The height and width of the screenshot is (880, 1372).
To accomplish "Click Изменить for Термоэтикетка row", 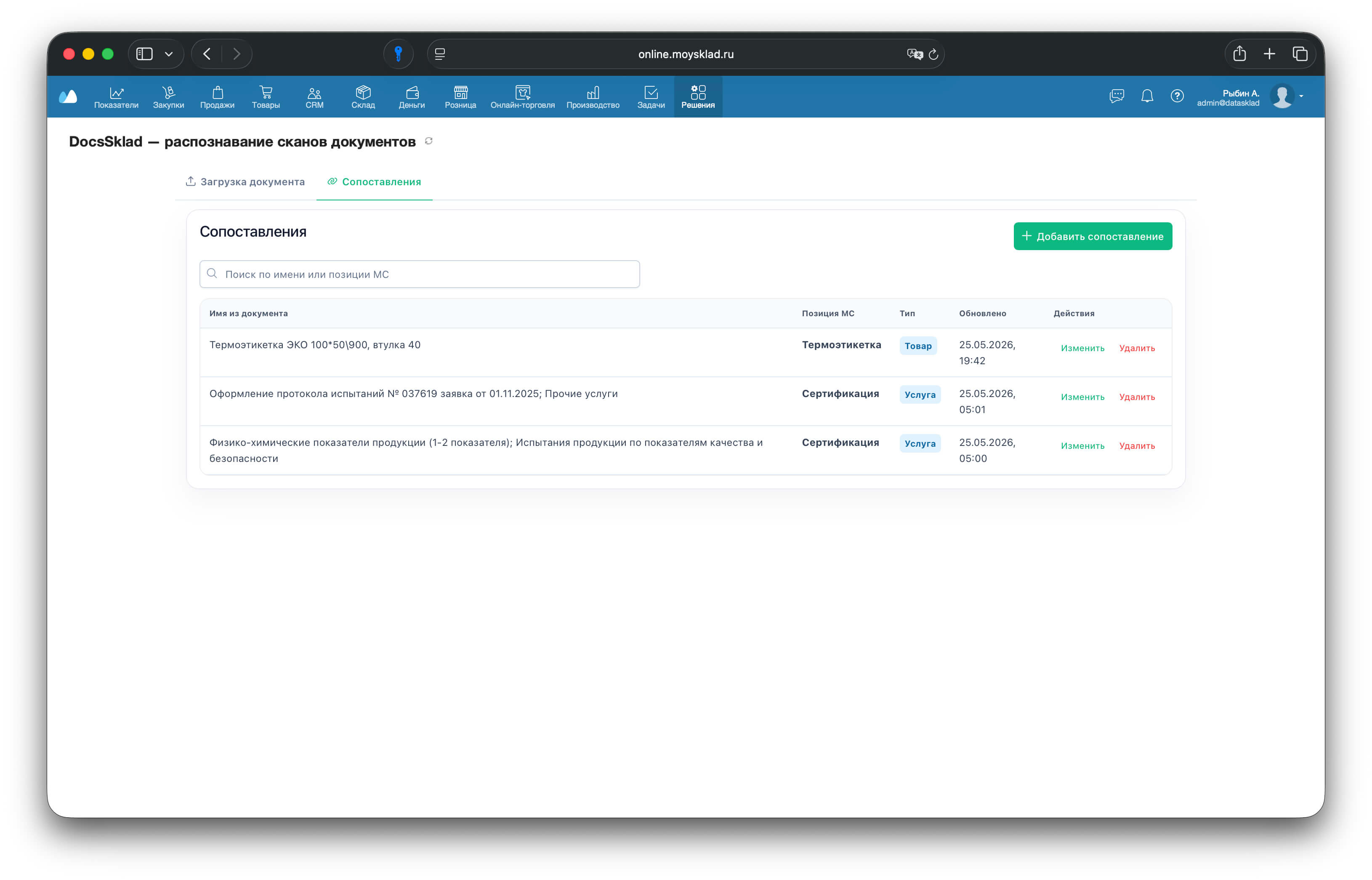I will click(1082, 348).
